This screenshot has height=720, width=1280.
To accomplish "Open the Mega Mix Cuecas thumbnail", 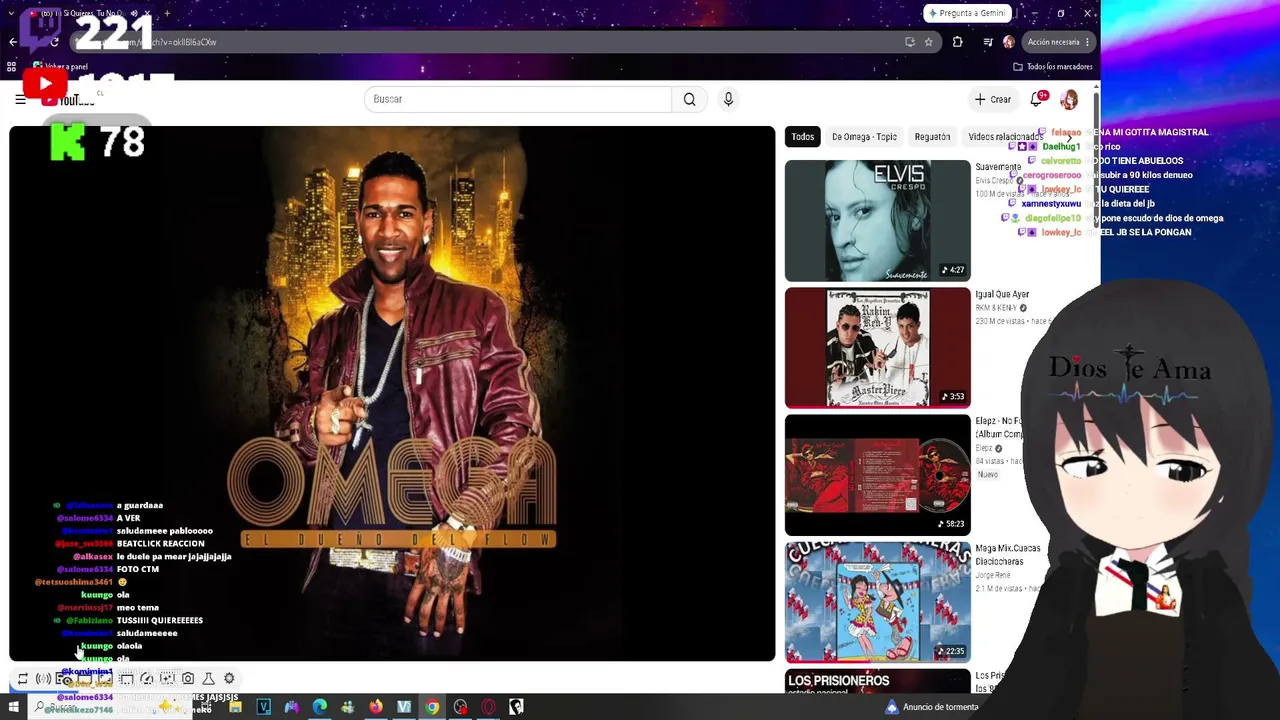I will pos(877,602).
